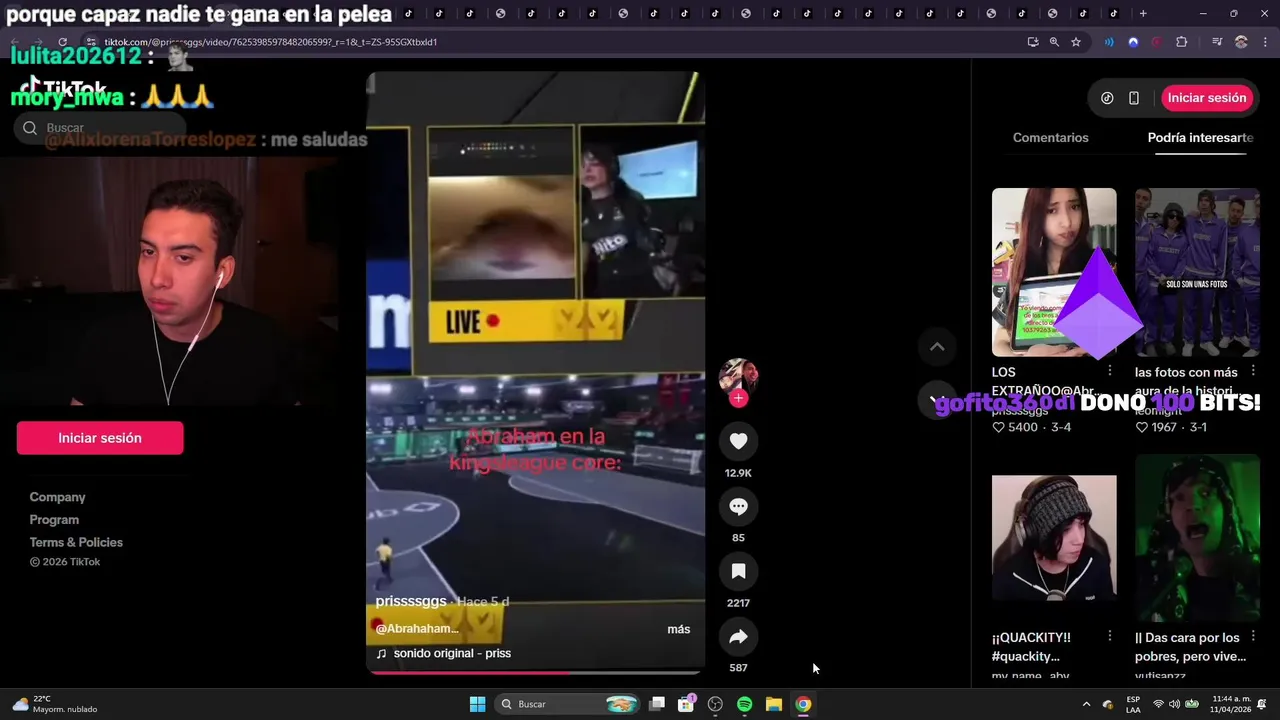Click the pink 'Iniciar sesión' button top right
1280x720 pixels.
(1206, 98)
